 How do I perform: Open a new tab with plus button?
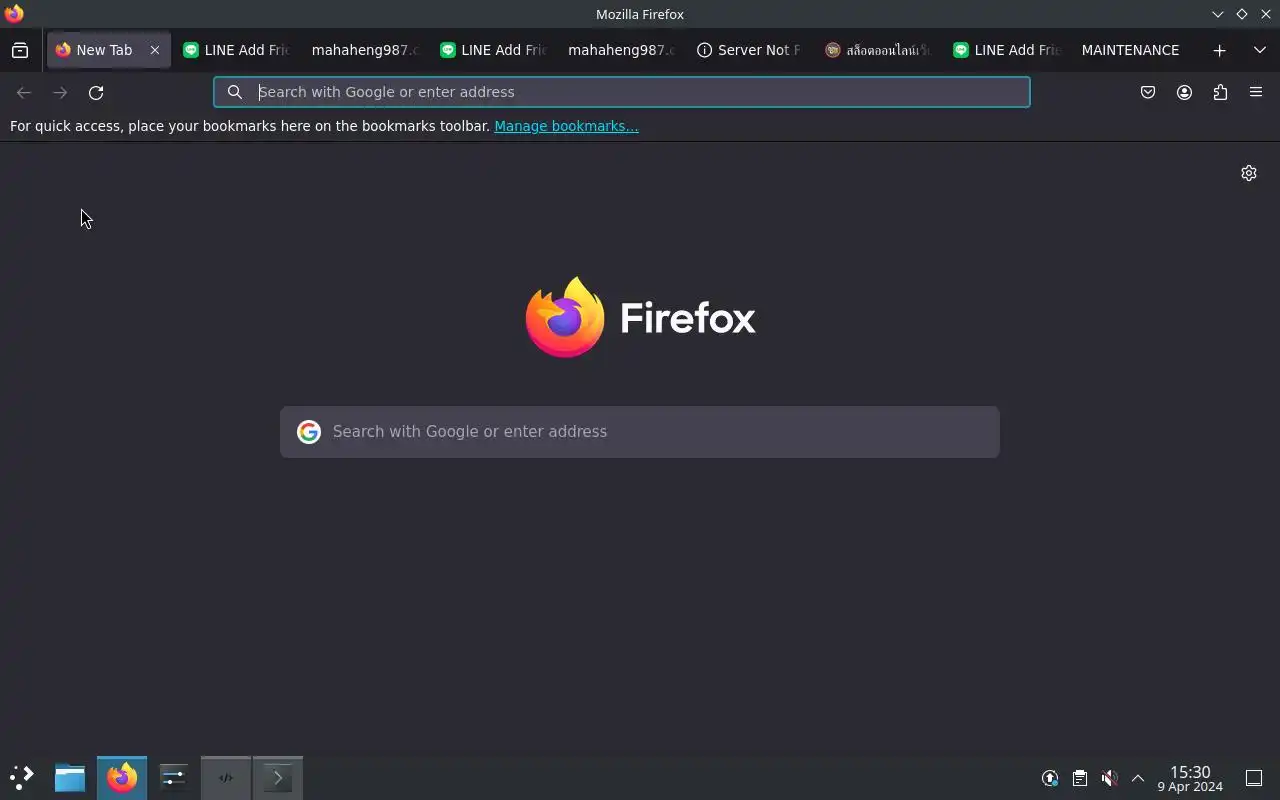point(1219,50)
